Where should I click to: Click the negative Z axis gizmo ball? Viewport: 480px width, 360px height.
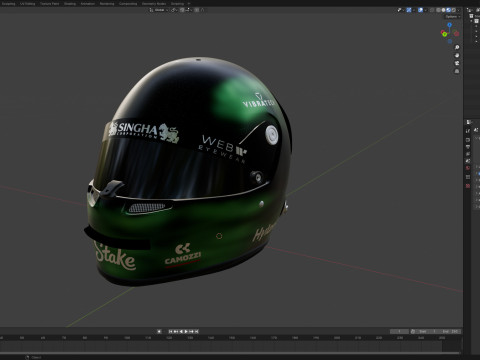point(450,41)
